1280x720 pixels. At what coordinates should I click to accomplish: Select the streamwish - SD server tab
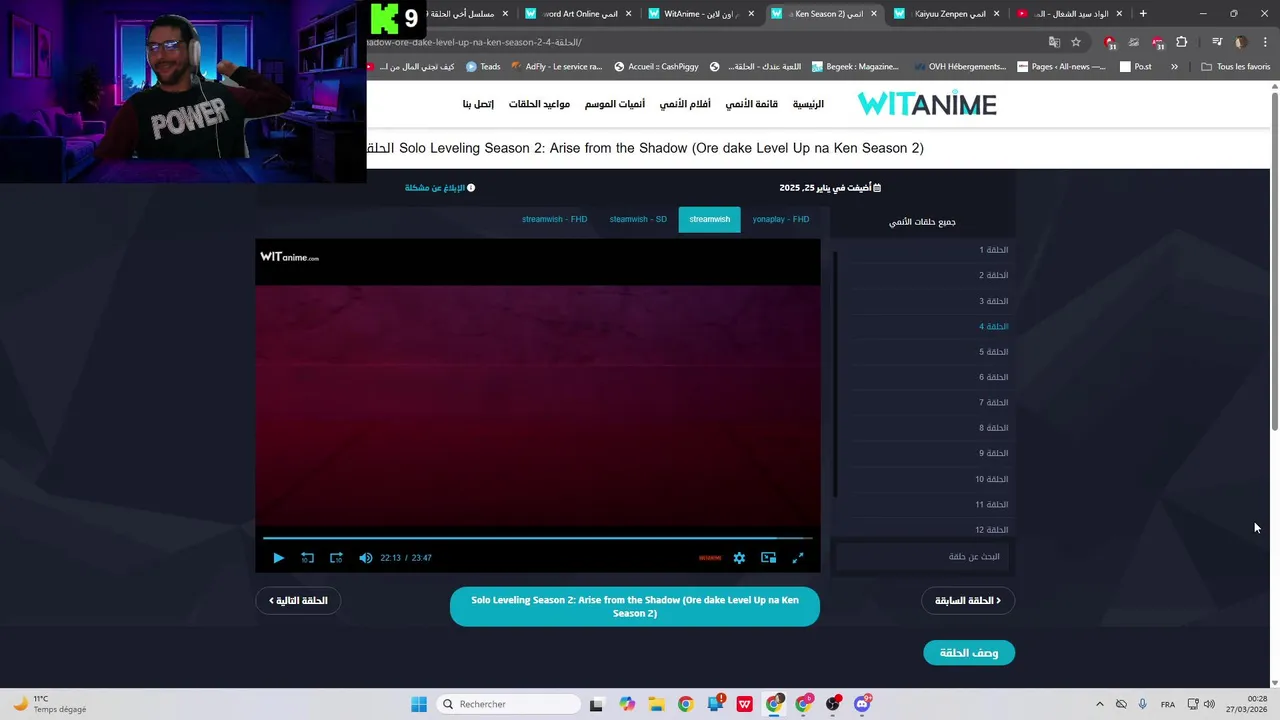tap(638, 219)
